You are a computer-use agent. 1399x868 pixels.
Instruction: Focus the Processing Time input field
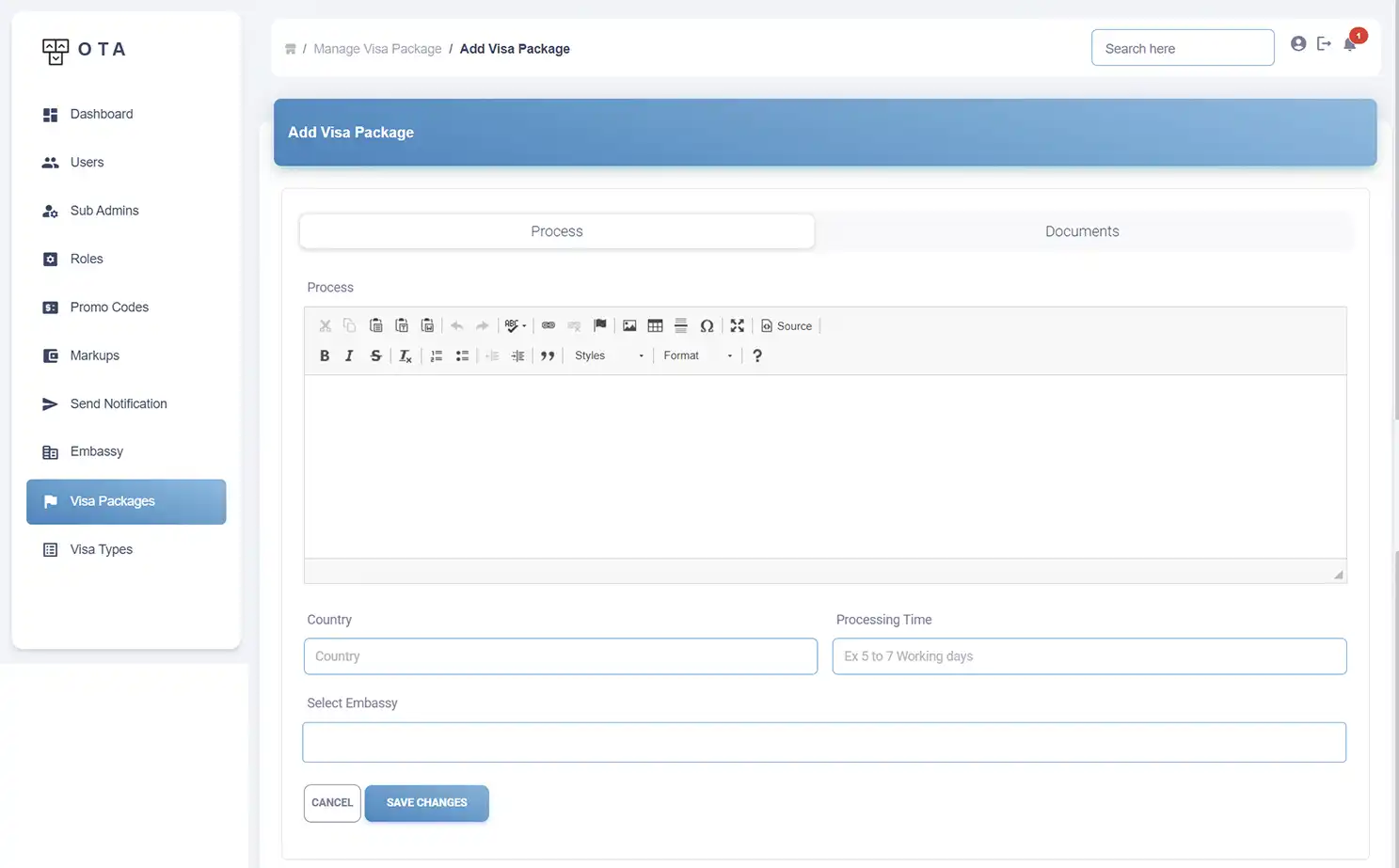(x=1089, y=656)
